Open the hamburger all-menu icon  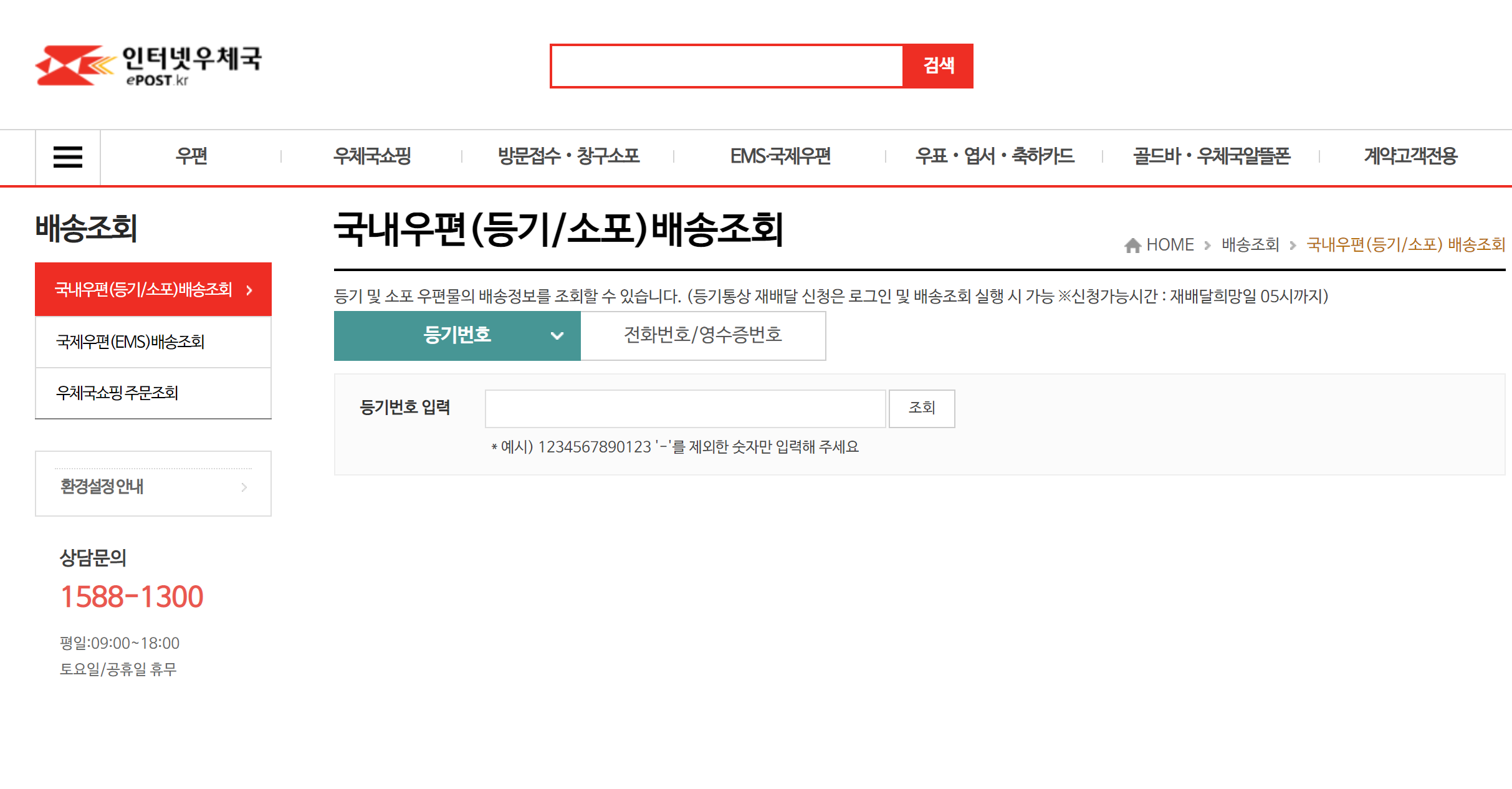point(67,157)
